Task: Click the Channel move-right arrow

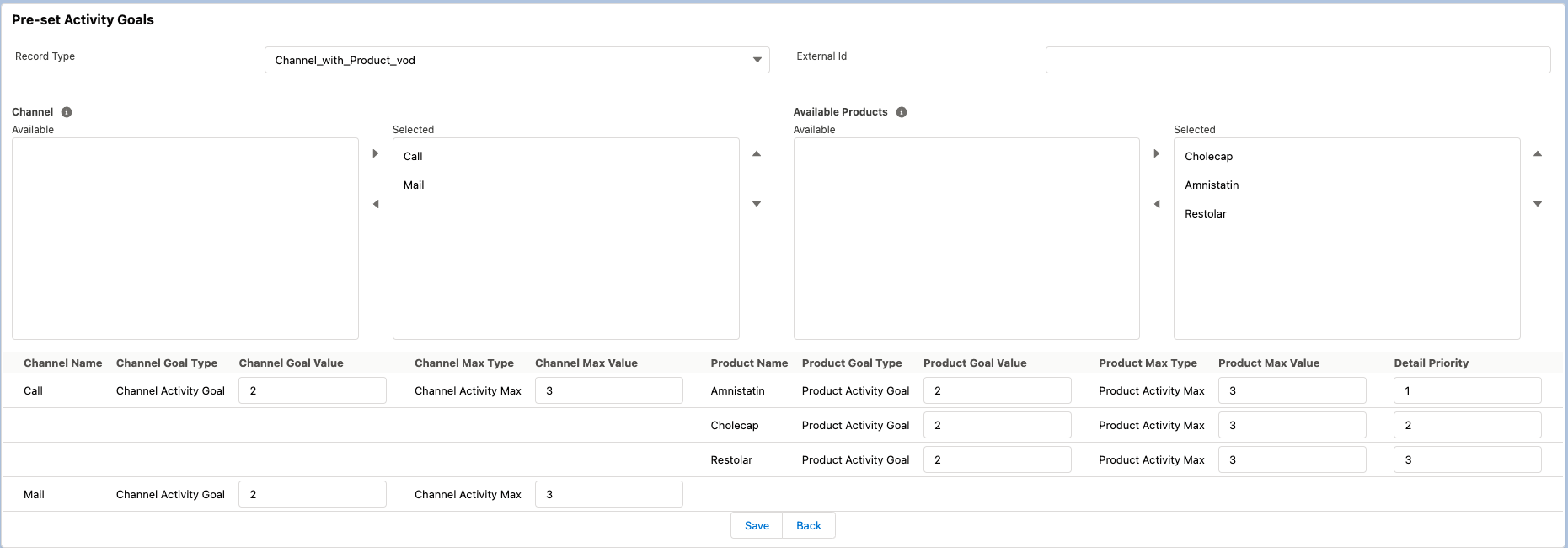Action: click(x=376, y=153)
